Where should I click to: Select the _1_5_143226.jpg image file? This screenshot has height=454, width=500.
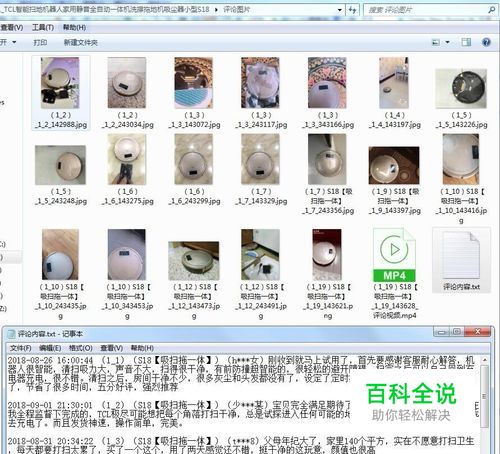461,88
